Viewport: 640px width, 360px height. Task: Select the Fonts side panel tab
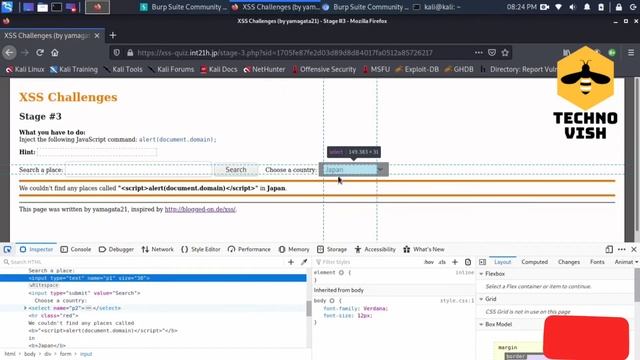click(x=597, y=262)
